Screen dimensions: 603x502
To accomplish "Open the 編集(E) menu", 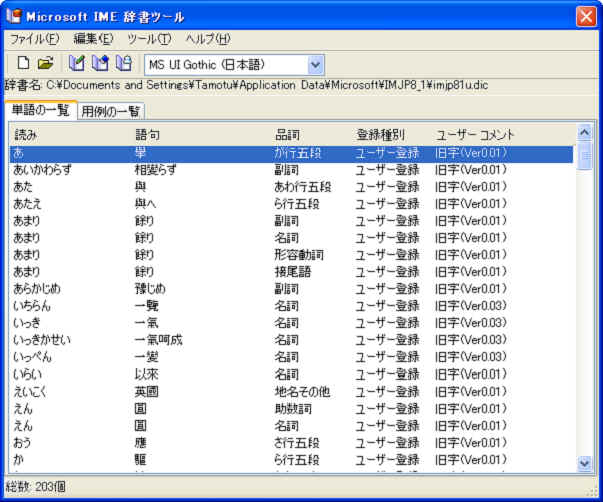I will point(93,39).
